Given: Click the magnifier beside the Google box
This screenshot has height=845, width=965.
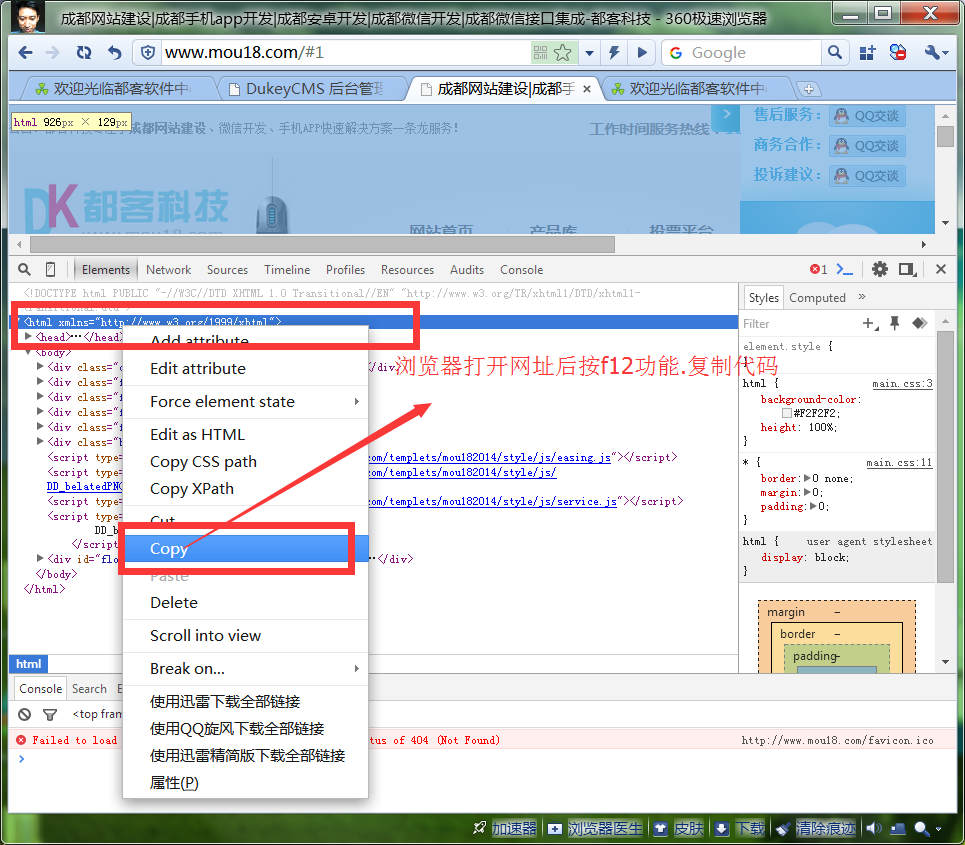Looking at the screenshot, I should tap(835, 53).
